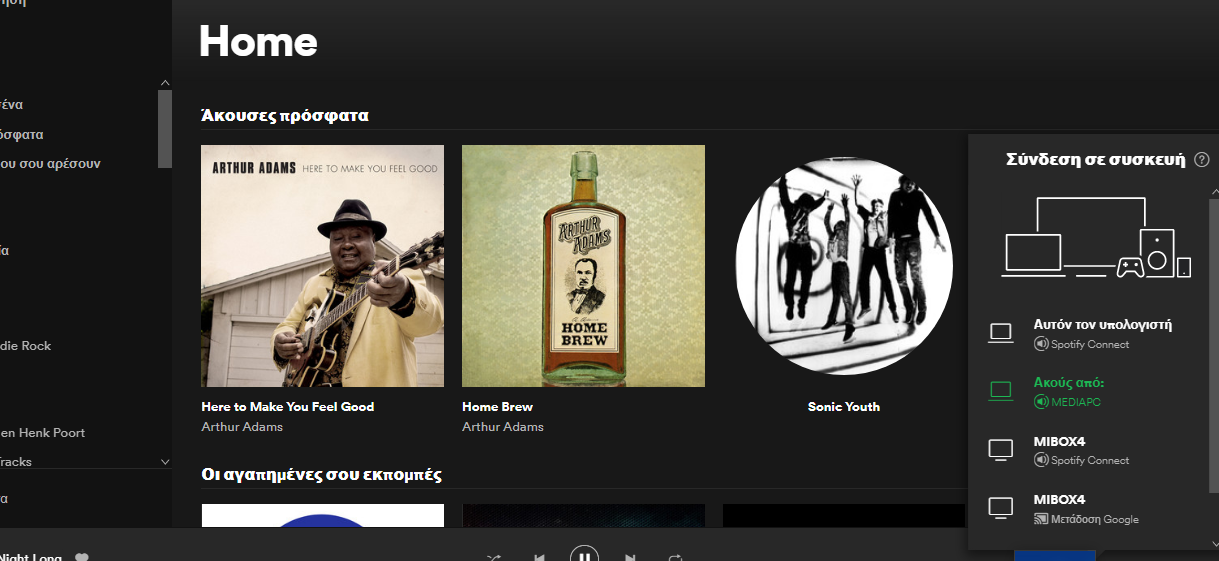Click TV icon of MIBOX4 Google Cast

tap(1001, 508)
